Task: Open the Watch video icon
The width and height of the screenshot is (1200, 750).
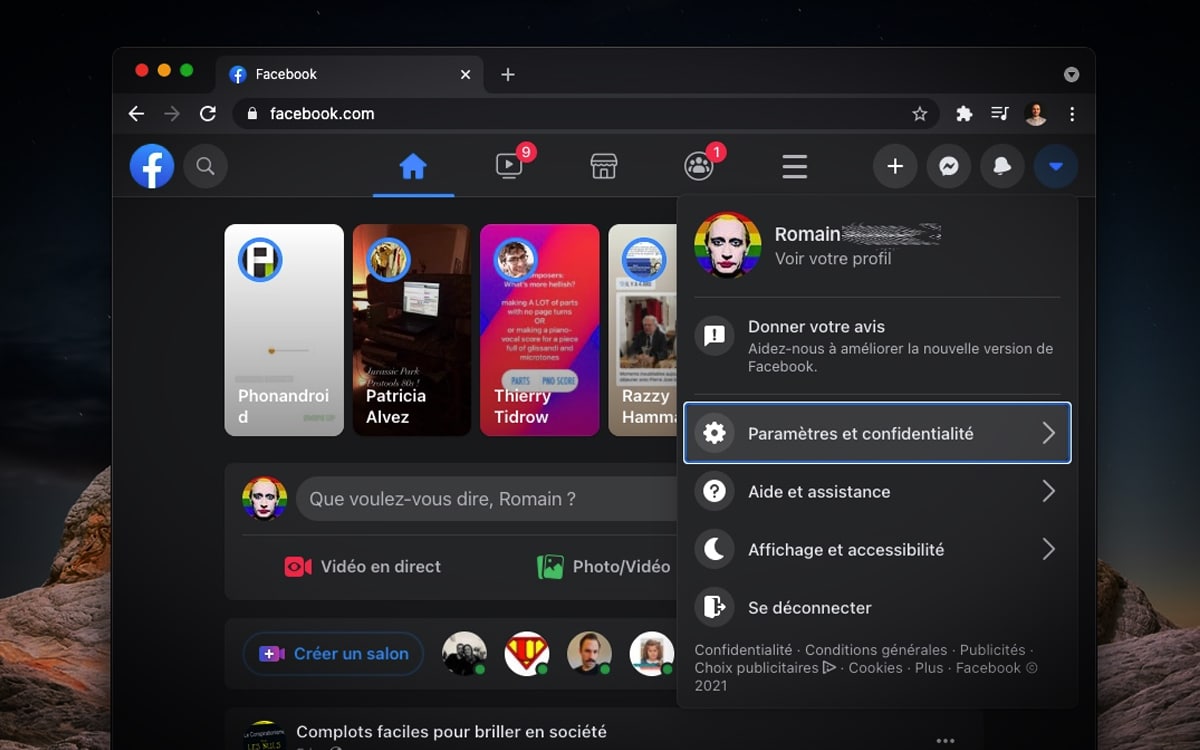Action: pyautogui.click(x=509, y=166)
